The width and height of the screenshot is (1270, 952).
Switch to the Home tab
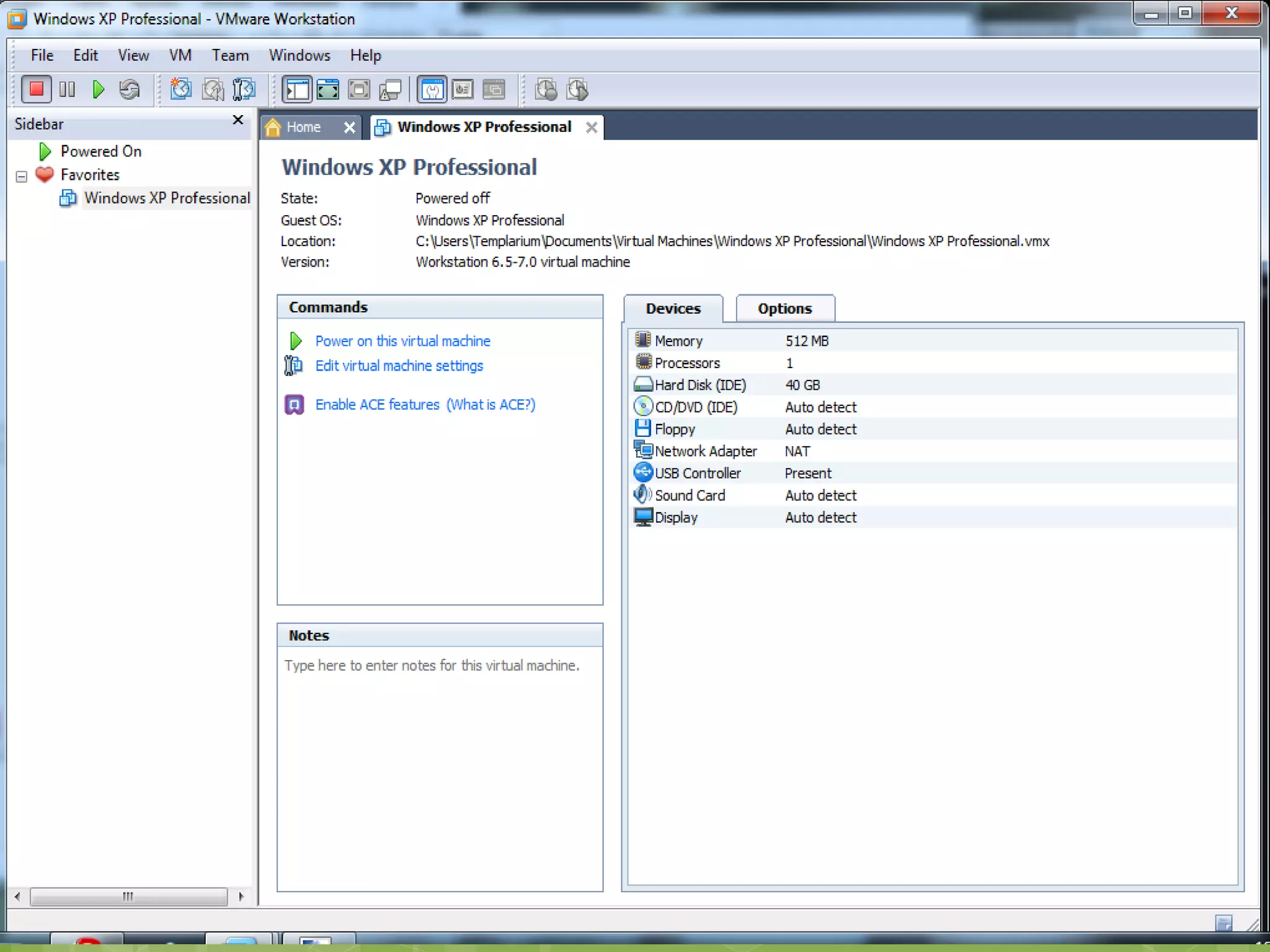click(303, 127)
